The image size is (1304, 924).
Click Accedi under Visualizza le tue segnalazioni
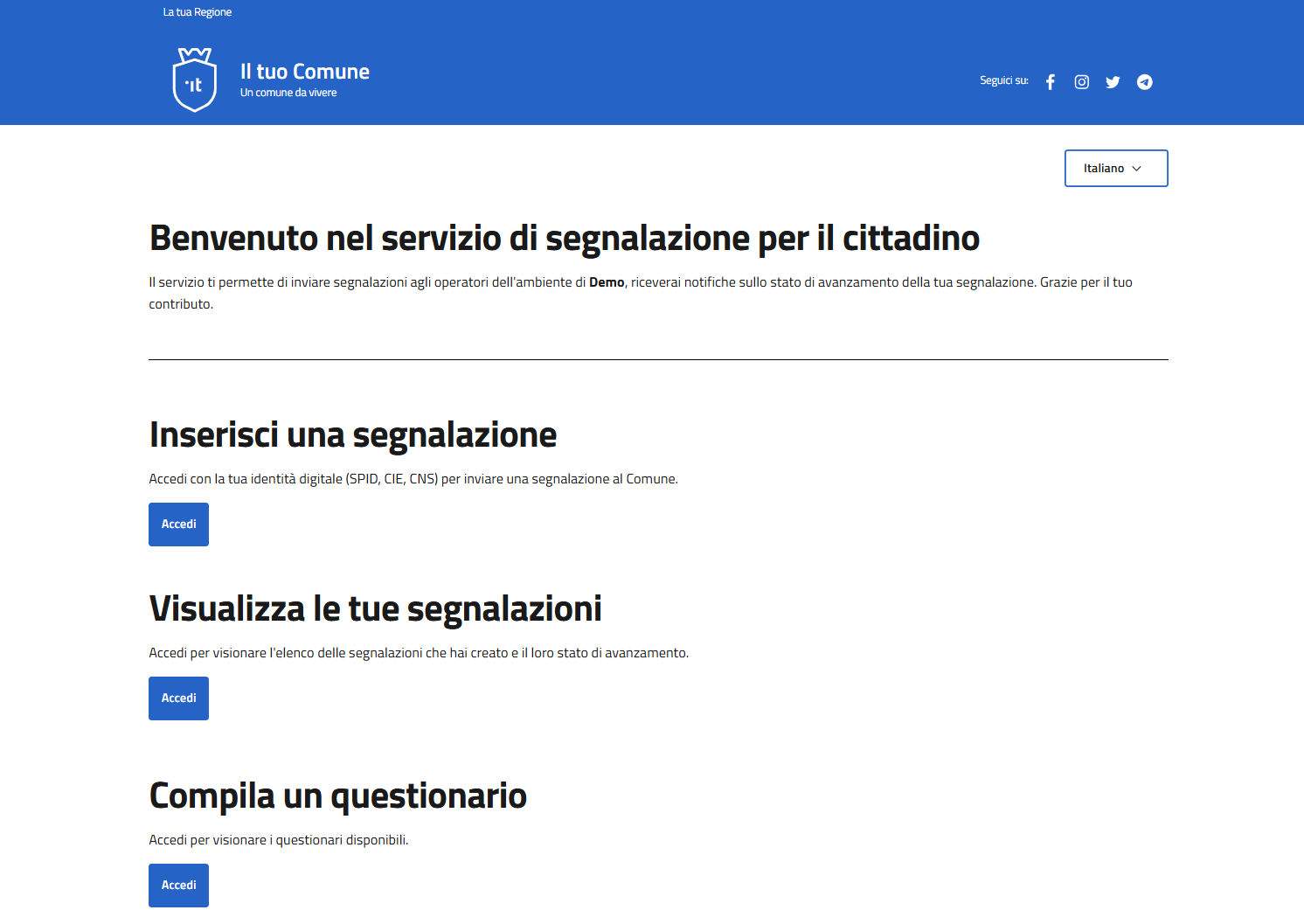(x=178, y=698)
